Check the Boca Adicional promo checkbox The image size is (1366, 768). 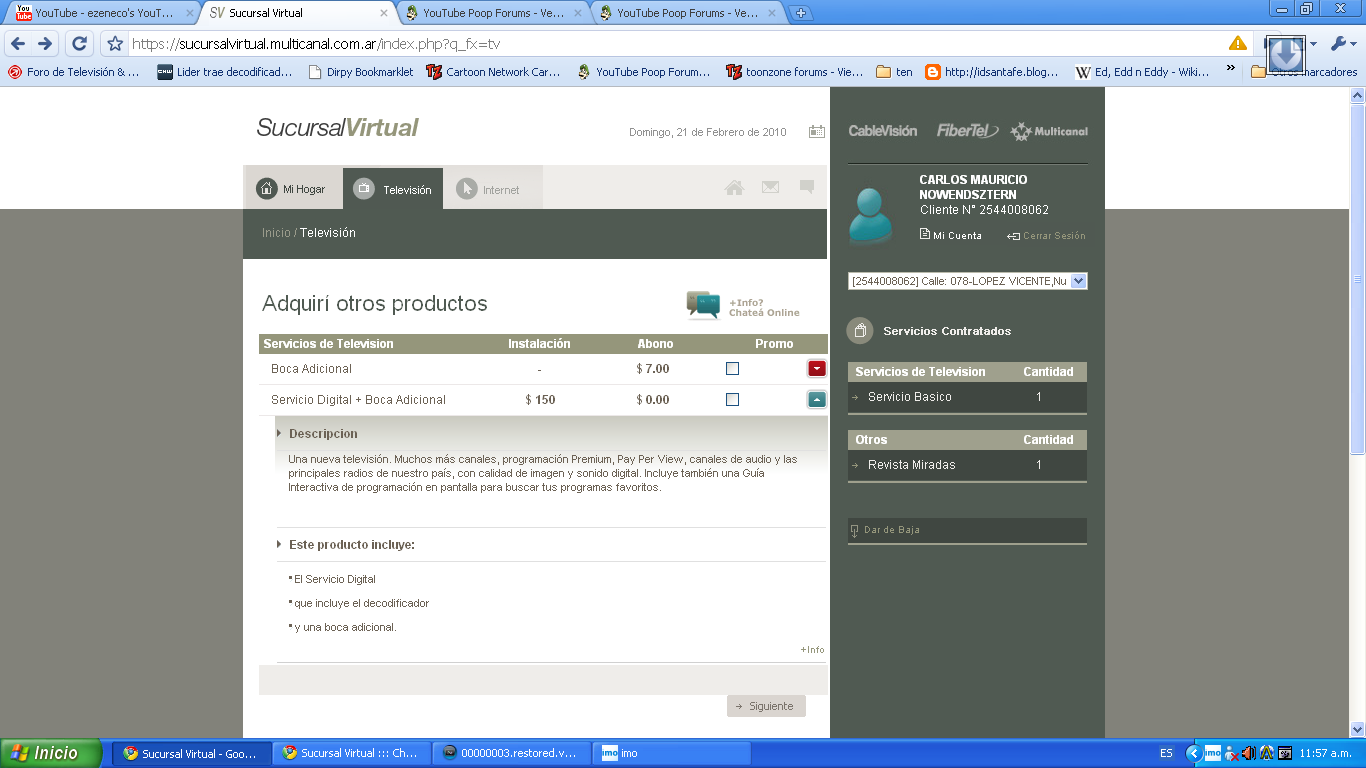[x=732, y=369]
